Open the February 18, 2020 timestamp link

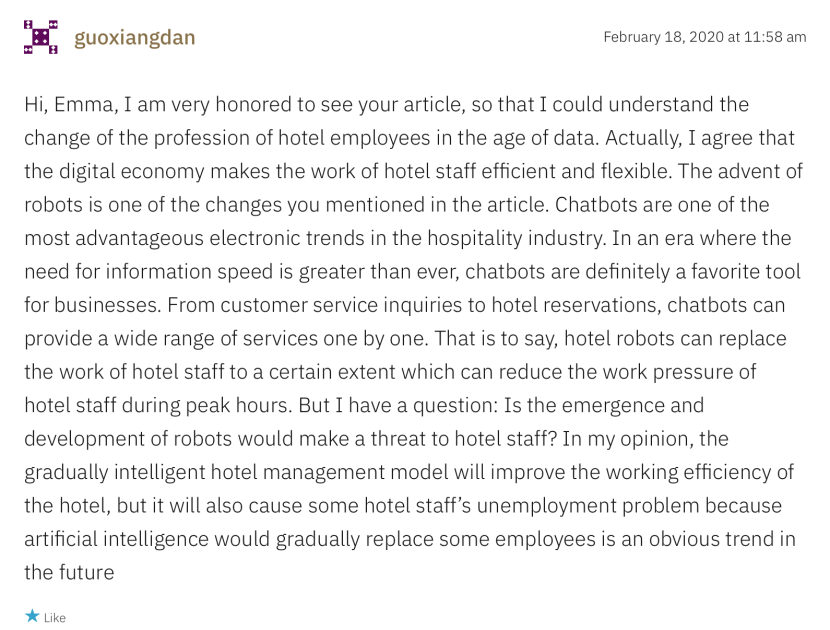click(x=704, y=37)
